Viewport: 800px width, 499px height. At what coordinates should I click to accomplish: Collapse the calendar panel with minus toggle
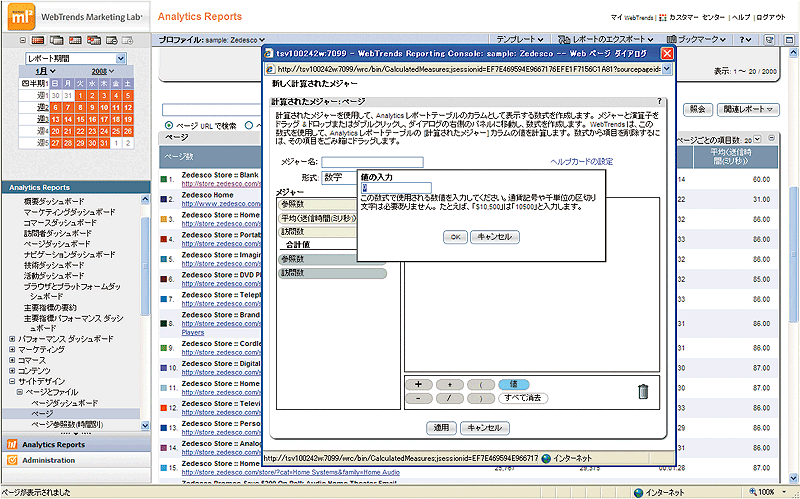22,40
